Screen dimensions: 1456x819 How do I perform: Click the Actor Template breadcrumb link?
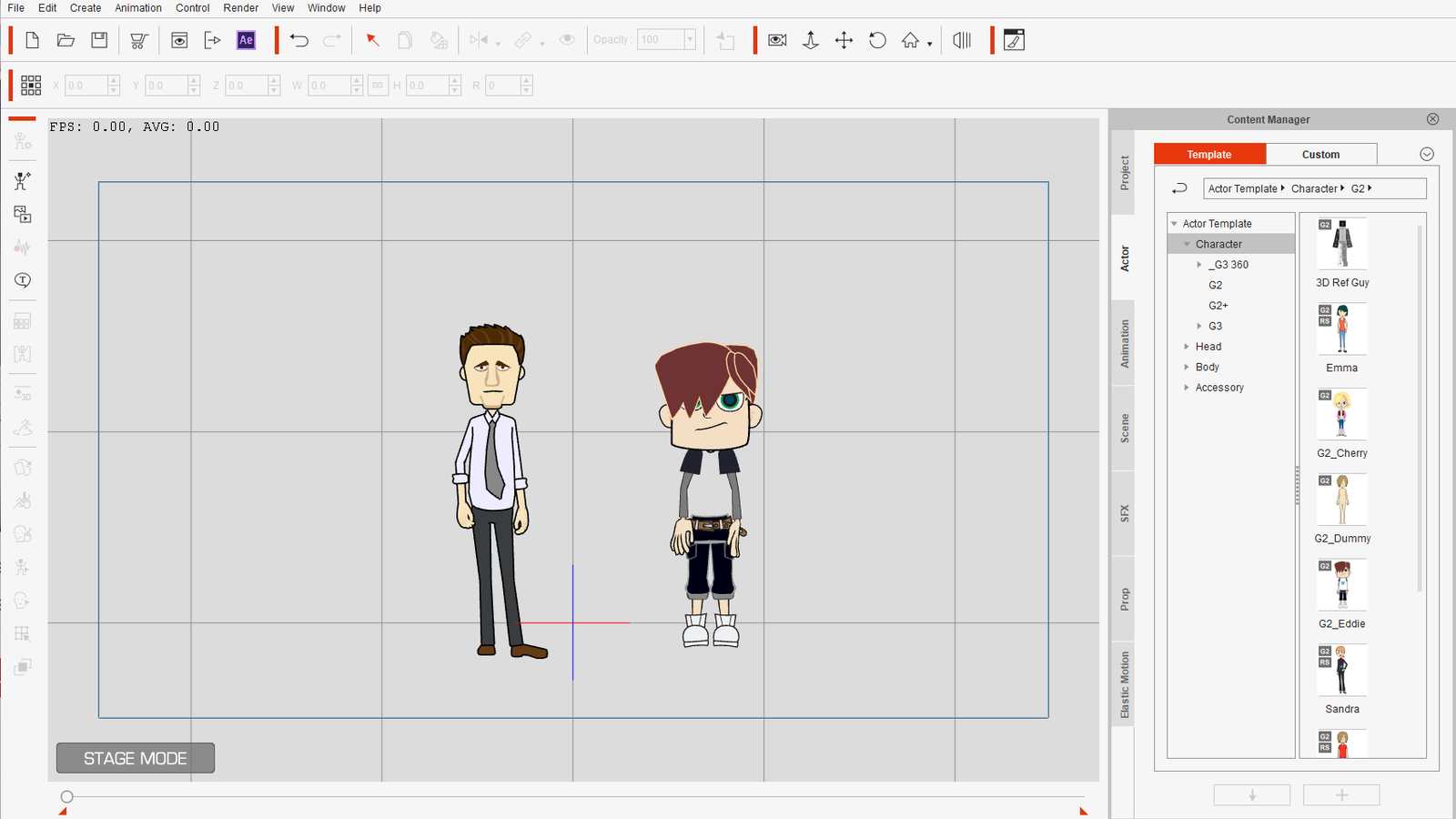pyautogui.click(x=1243, y=188)
